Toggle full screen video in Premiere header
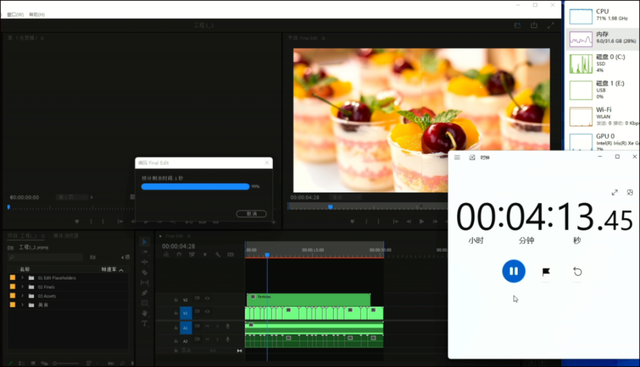 coord(551,25)
